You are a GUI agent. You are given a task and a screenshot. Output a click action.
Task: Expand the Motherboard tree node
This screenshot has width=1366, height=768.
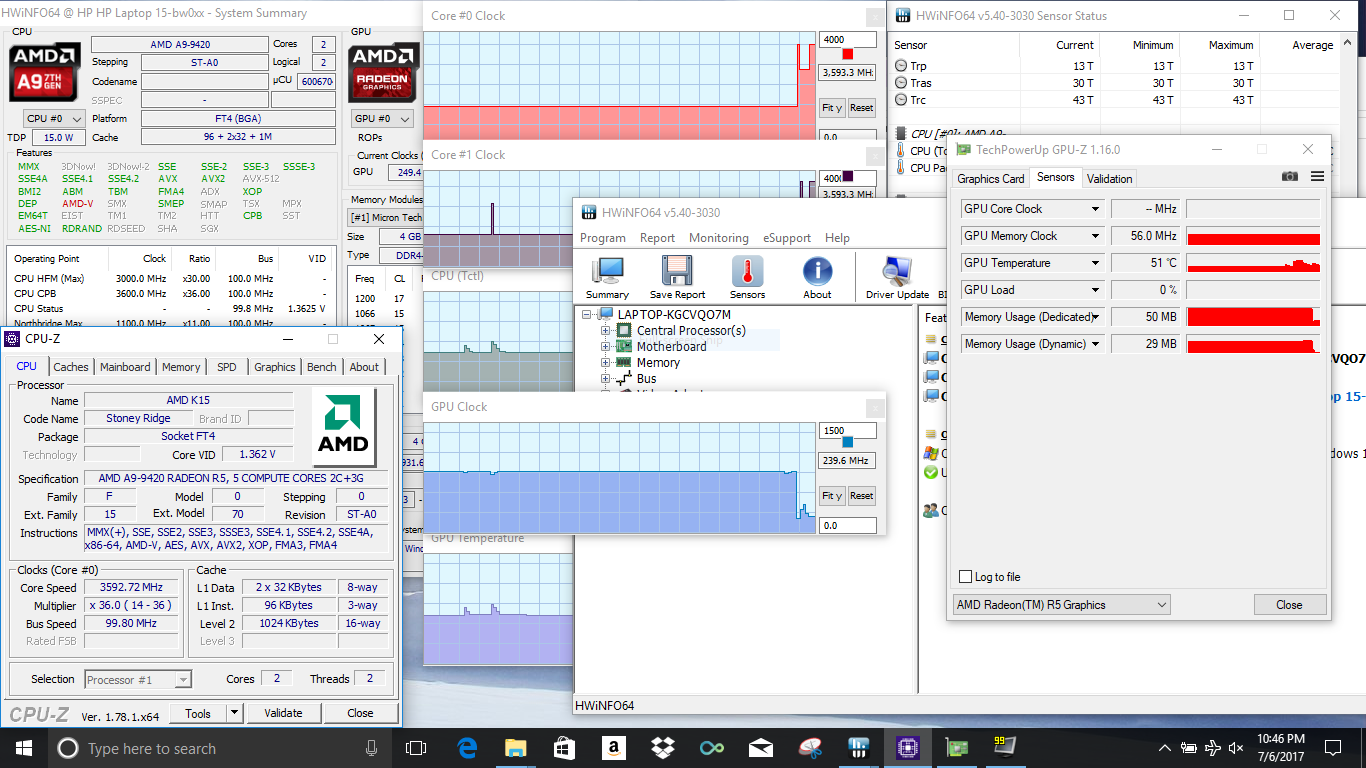pos(605,347)
